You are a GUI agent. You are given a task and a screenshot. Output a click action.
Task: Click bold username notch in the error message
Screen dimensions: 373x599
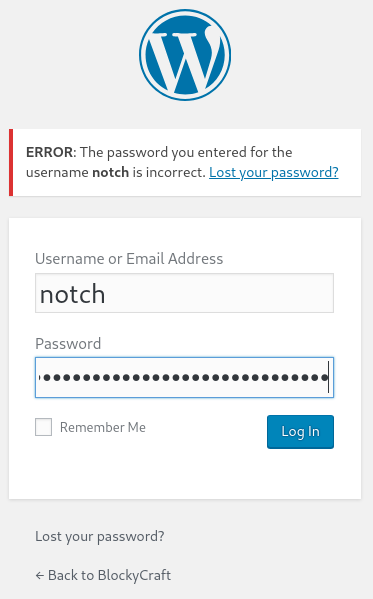pyautogui.click(x=110, y=172)
